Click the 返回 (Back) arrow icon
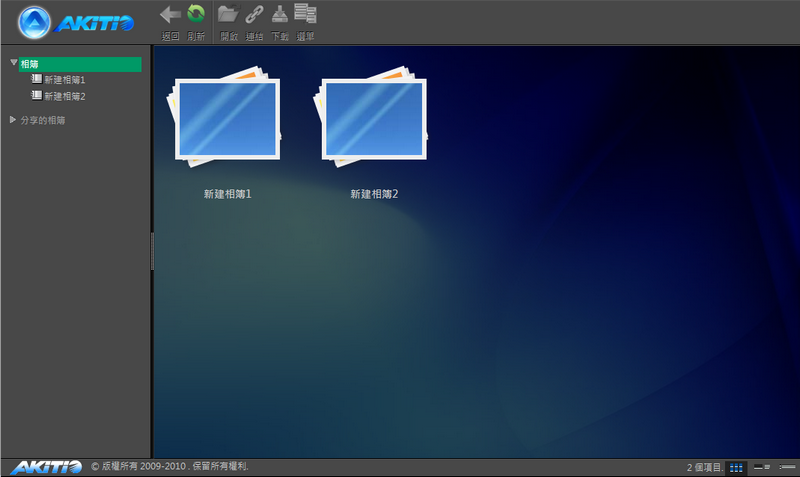This screenshot has width=800, height=477. point(170,15)
